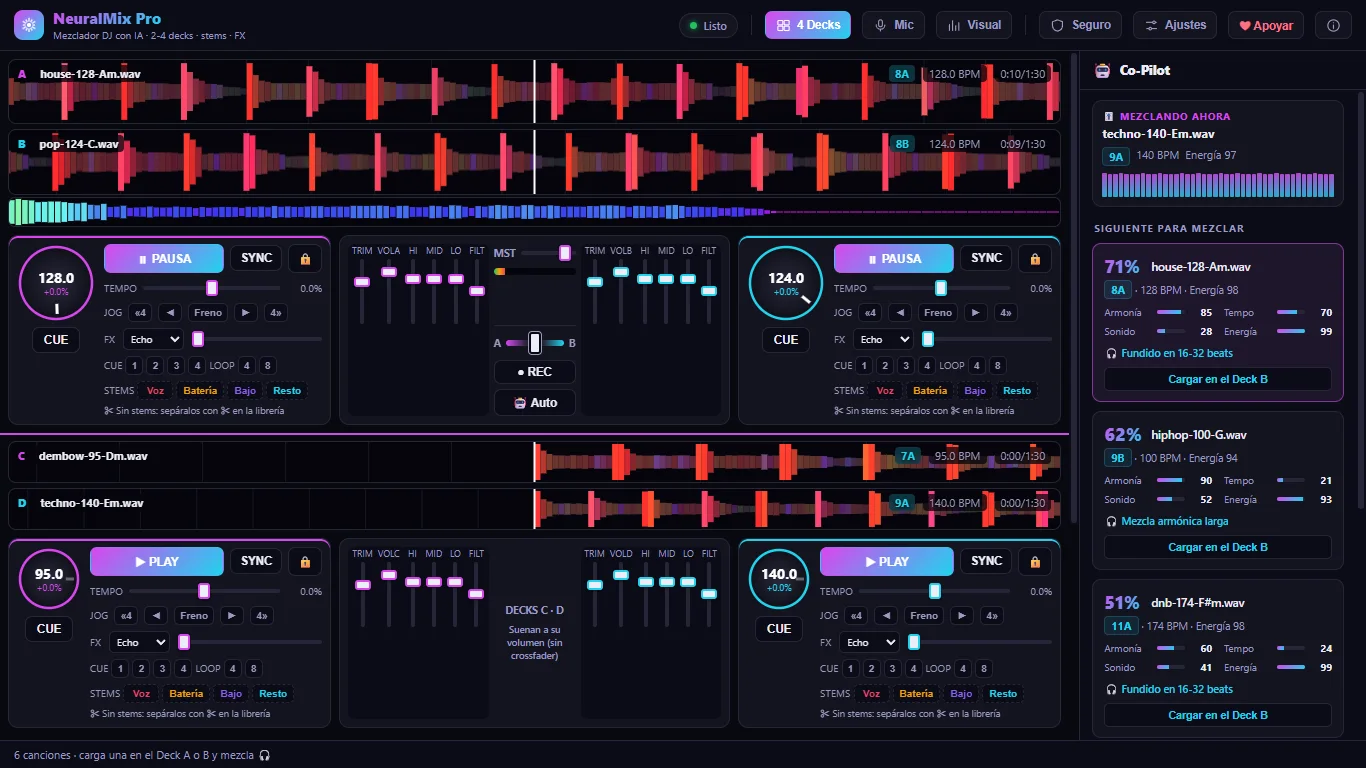Open the info icon button
The image size is (1366, 768).
[1333, 26]
